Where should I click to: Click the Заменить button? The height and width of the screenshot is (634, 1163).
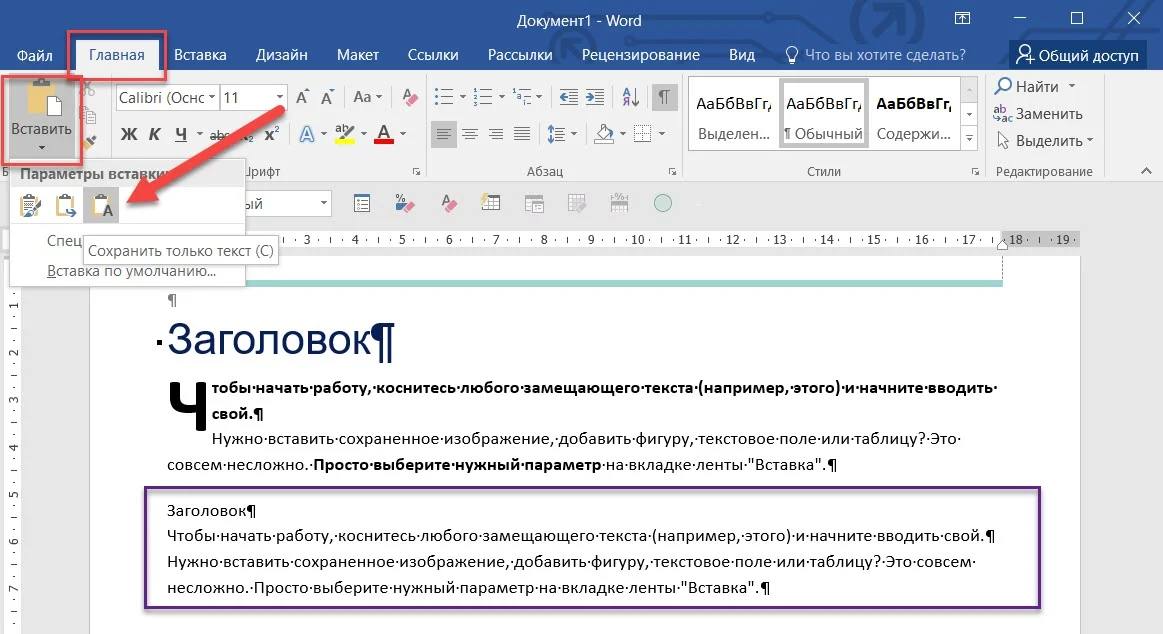(1038, 113)
